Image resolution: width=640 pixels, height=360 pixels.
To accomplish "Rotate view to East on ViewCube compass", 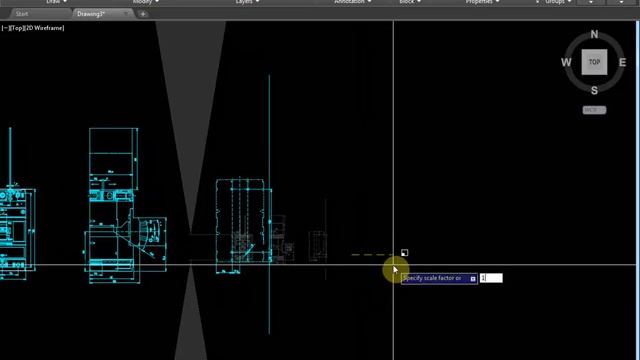I will (x=622, y=62).
